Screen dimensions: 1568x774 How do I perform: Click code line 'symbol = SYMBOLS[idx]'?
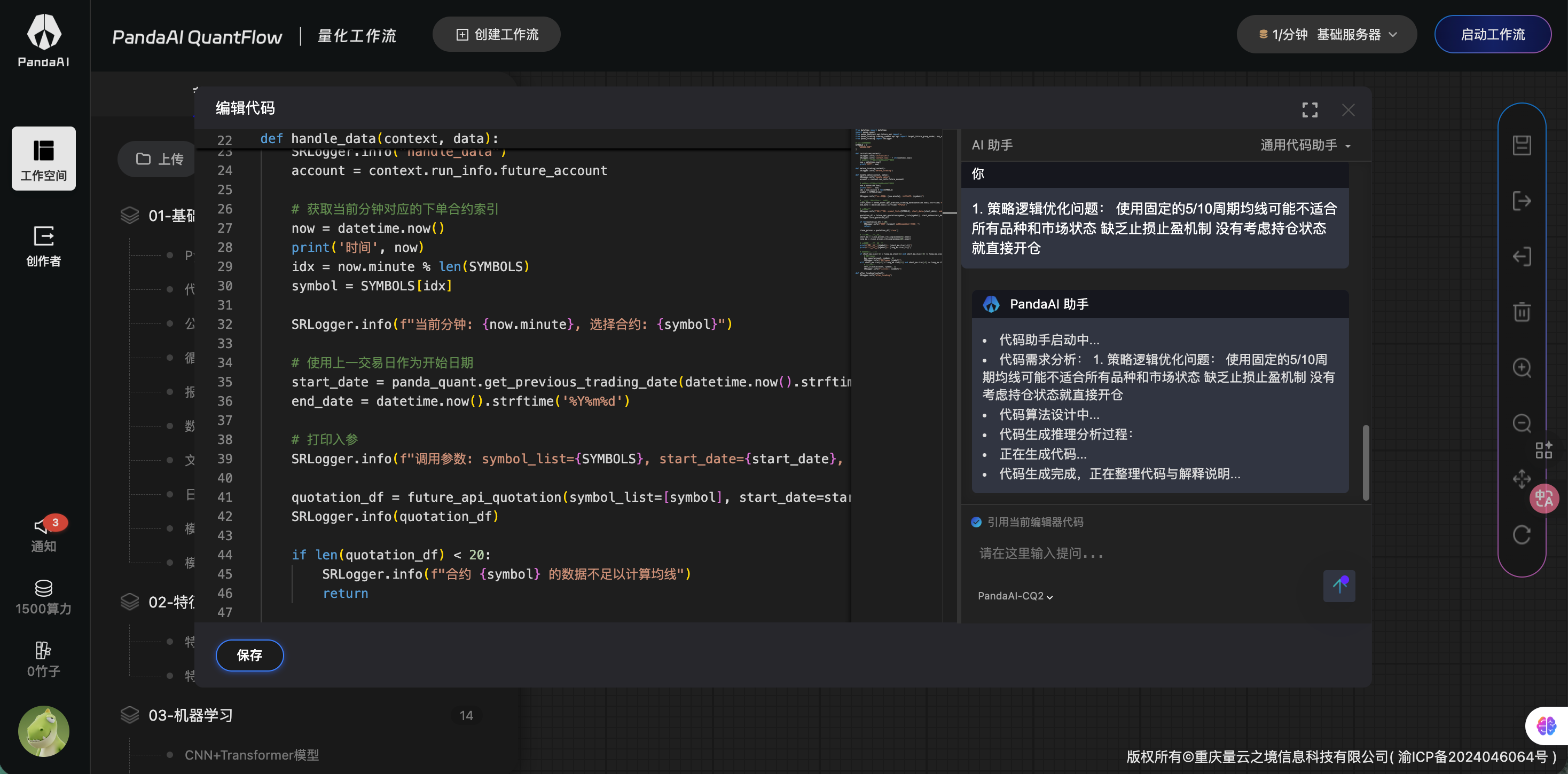point(371,286)
